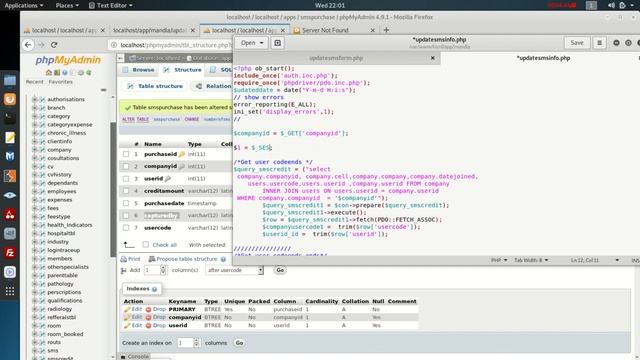Click Go beside Create an index

click(239, 343)
